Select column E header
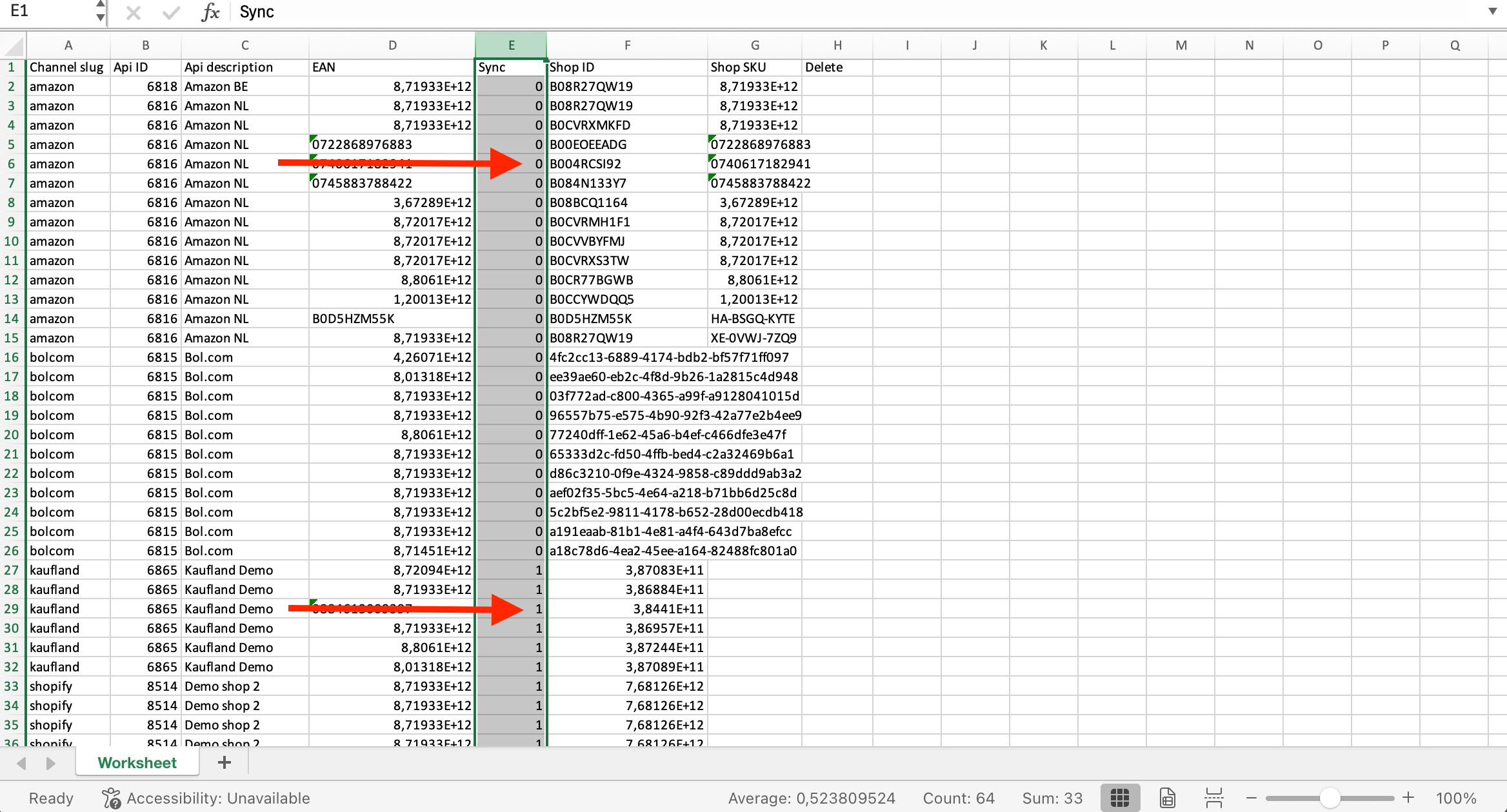1507x812 pixels. pos(511,45)
